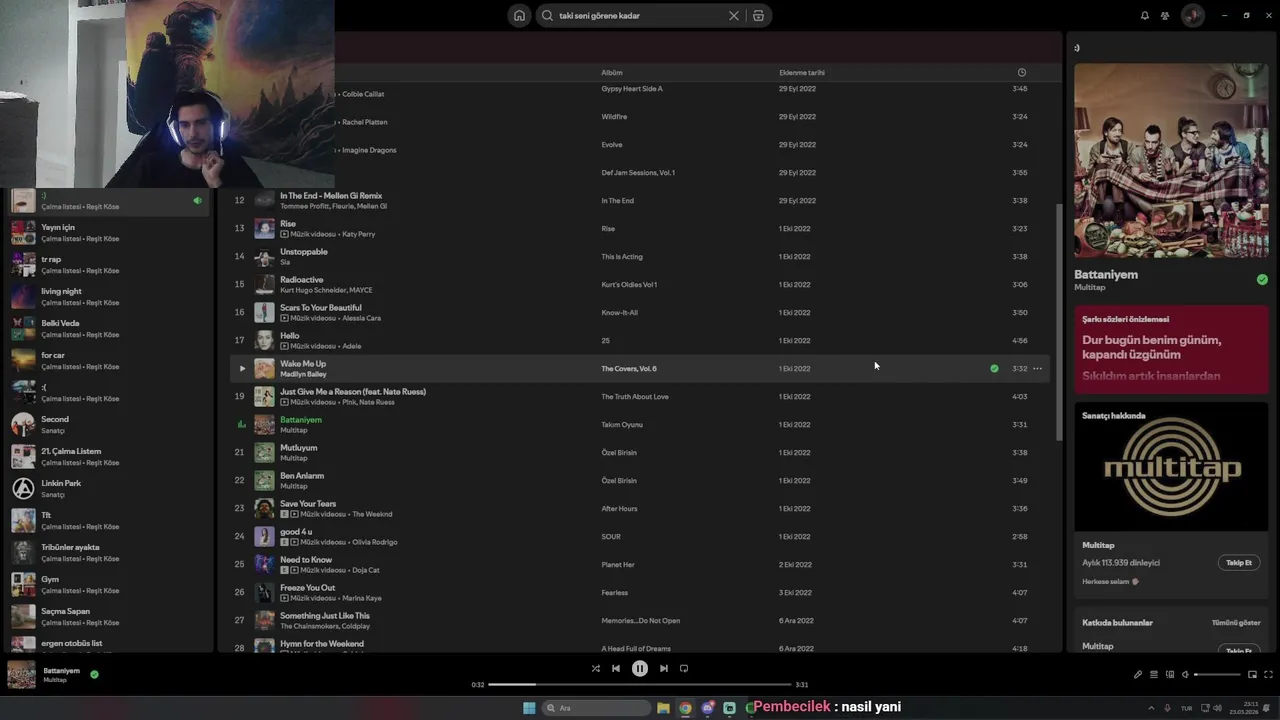Skip to previous track
The image size is (1280, 720).
pos(616,669)
